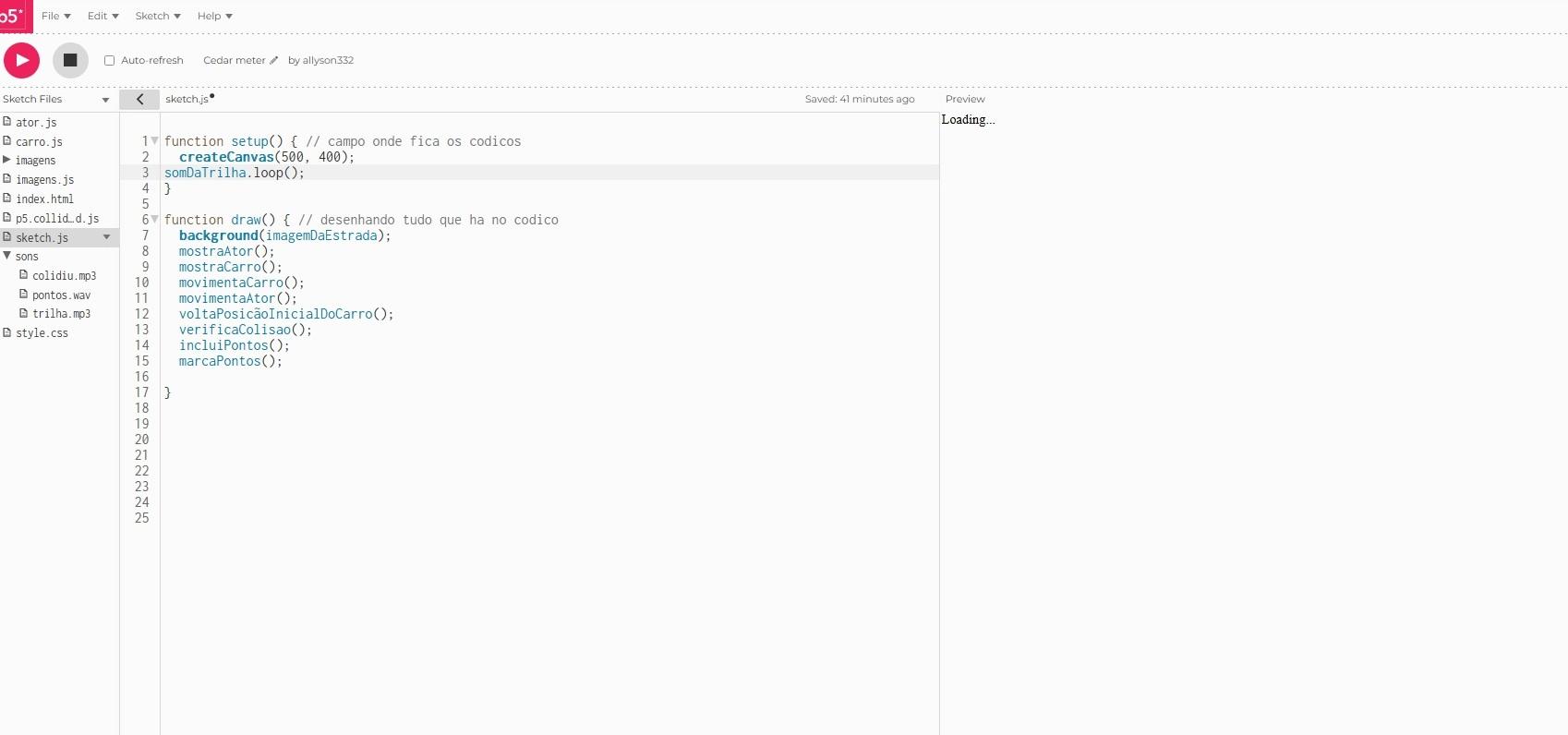Click the background(imagemDaEstrada) line

coord(285,235)
